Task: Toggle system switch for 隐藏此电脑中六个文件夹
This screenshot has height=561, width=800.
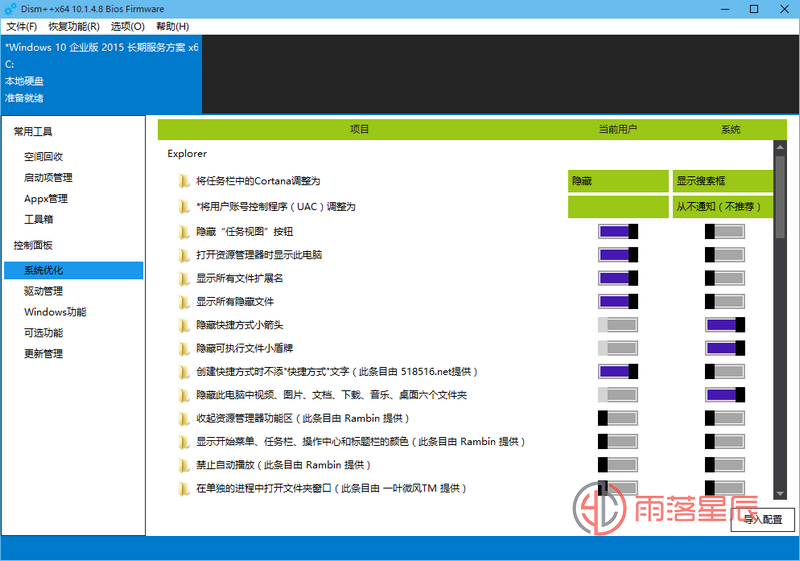Action: (x=725, y=395)
